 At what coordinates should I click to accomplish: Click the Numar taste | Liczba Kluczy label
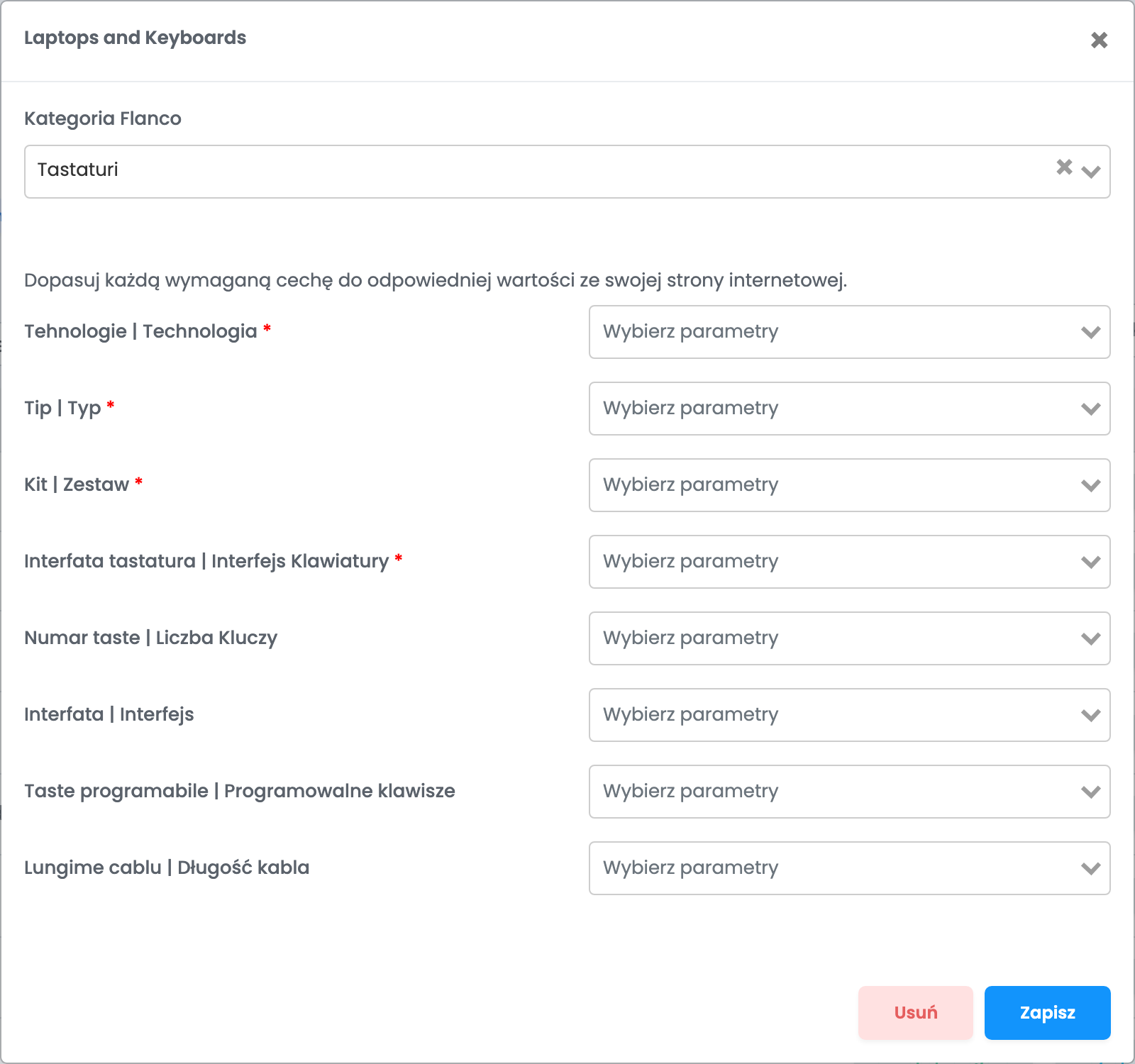point(150,638)
